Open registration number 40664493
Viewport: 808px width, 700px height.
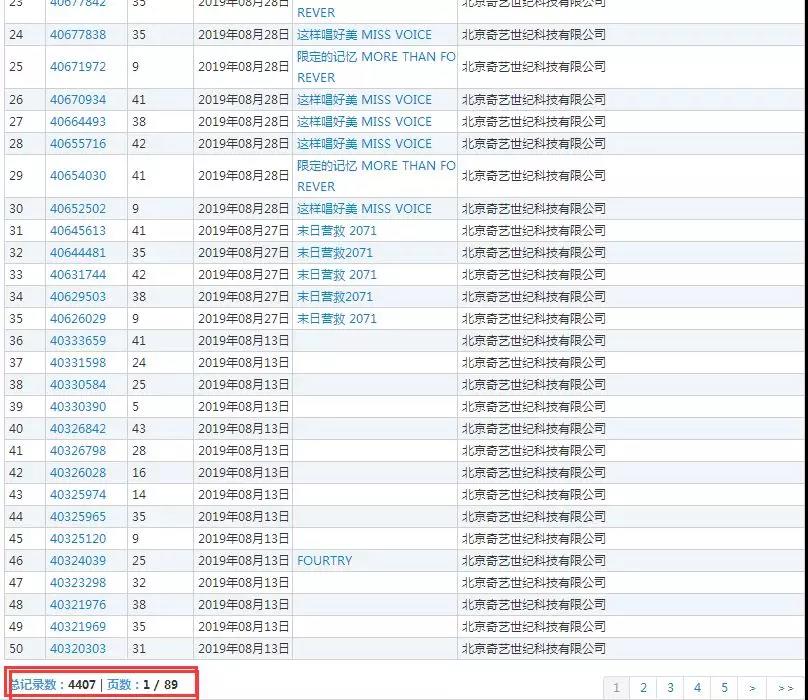(x=78, y=122)
